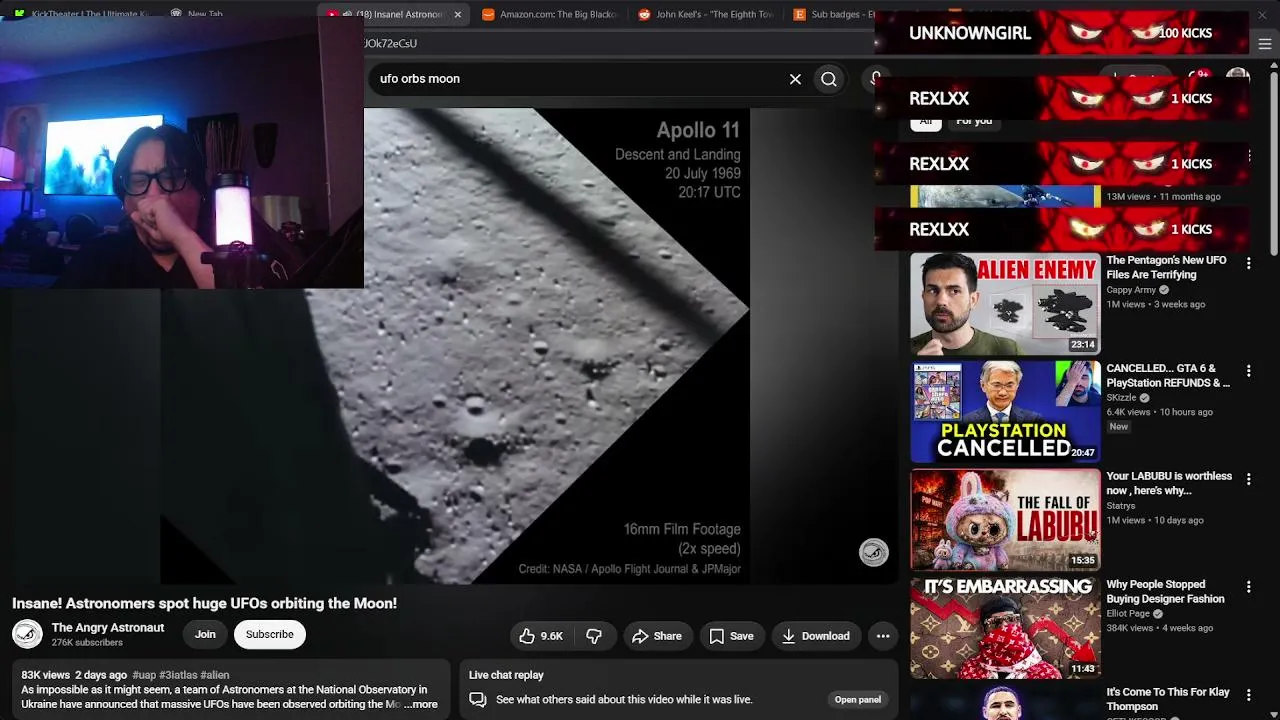Switch to the Amazon.com Big Black tab
The image size is (1280, 720).
(548, 14)
